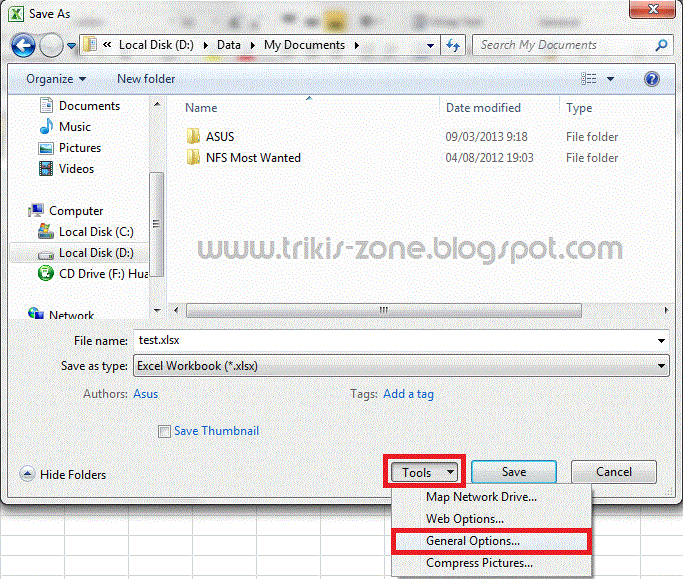
Task: Create a New folder
Action: click(x=146, y=79)
